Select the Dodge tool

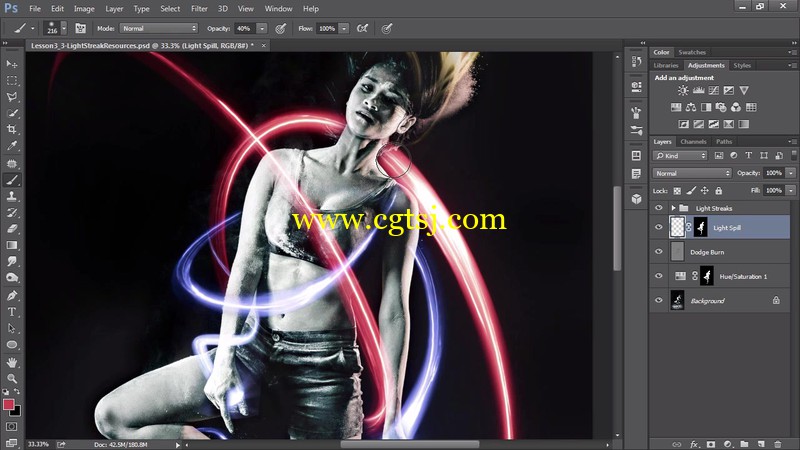pos(12,278)
